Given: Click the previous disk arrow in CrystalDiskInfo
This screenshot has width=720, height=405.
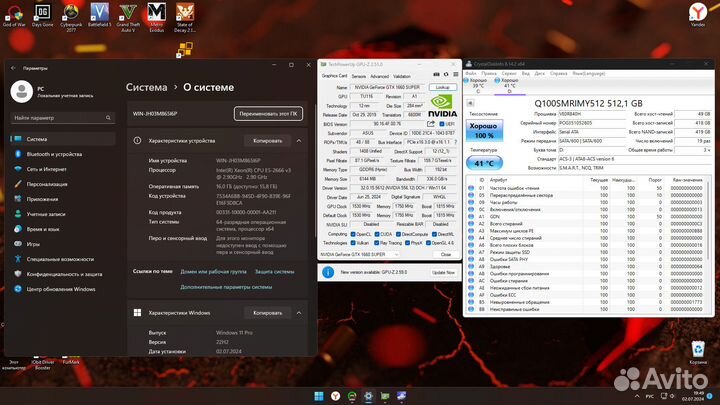Looking at the screenshot, I should [x=470, y=103].
